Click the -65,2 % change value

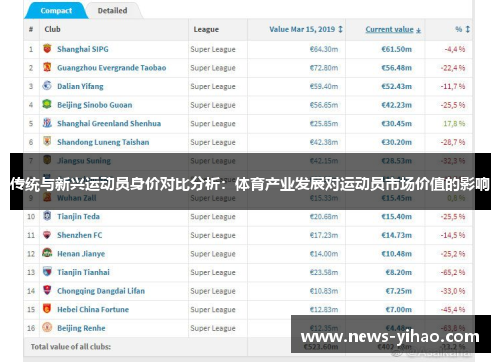453,272
